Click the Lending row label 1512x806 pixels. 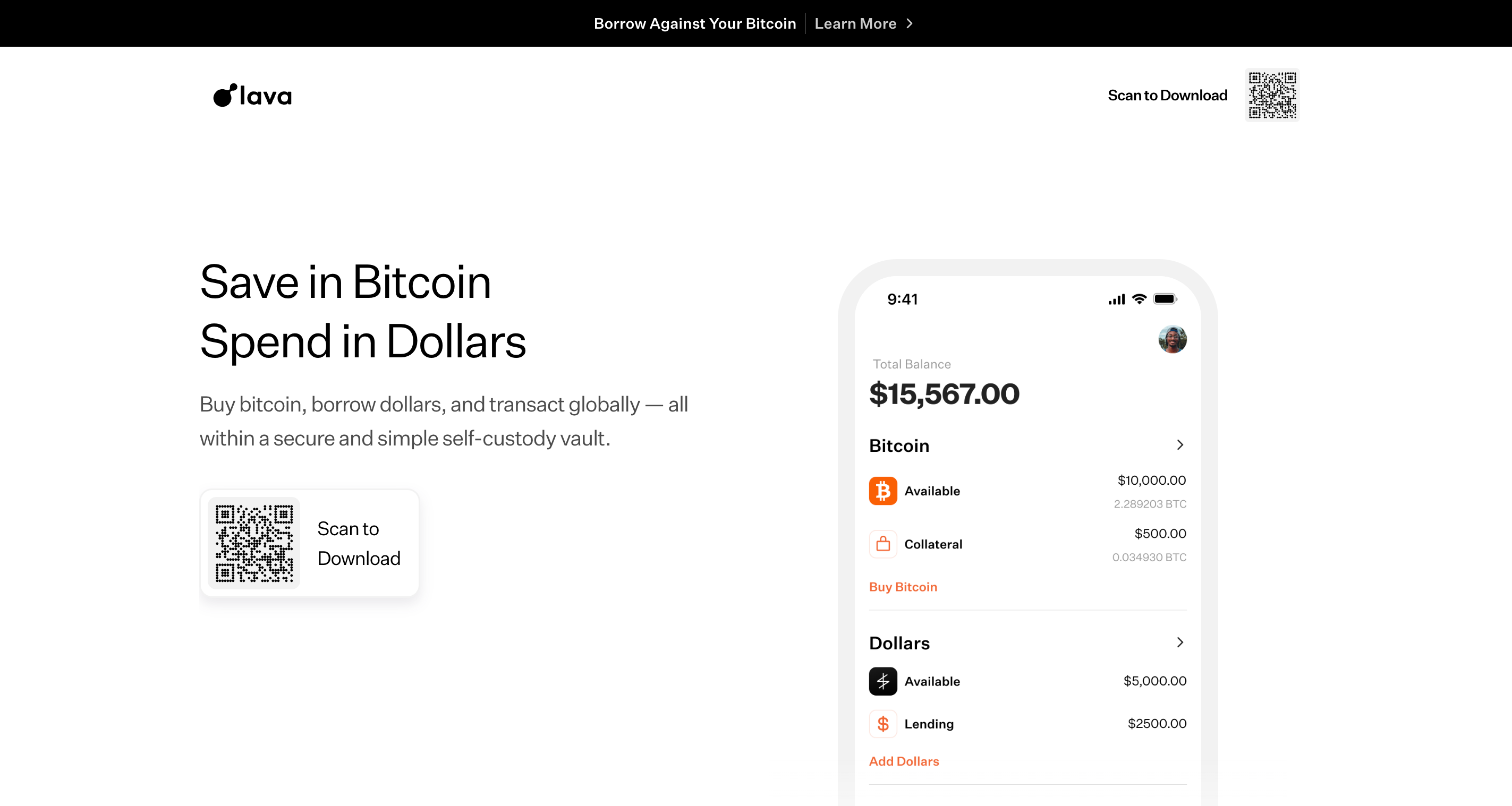(x=929, y=724)
